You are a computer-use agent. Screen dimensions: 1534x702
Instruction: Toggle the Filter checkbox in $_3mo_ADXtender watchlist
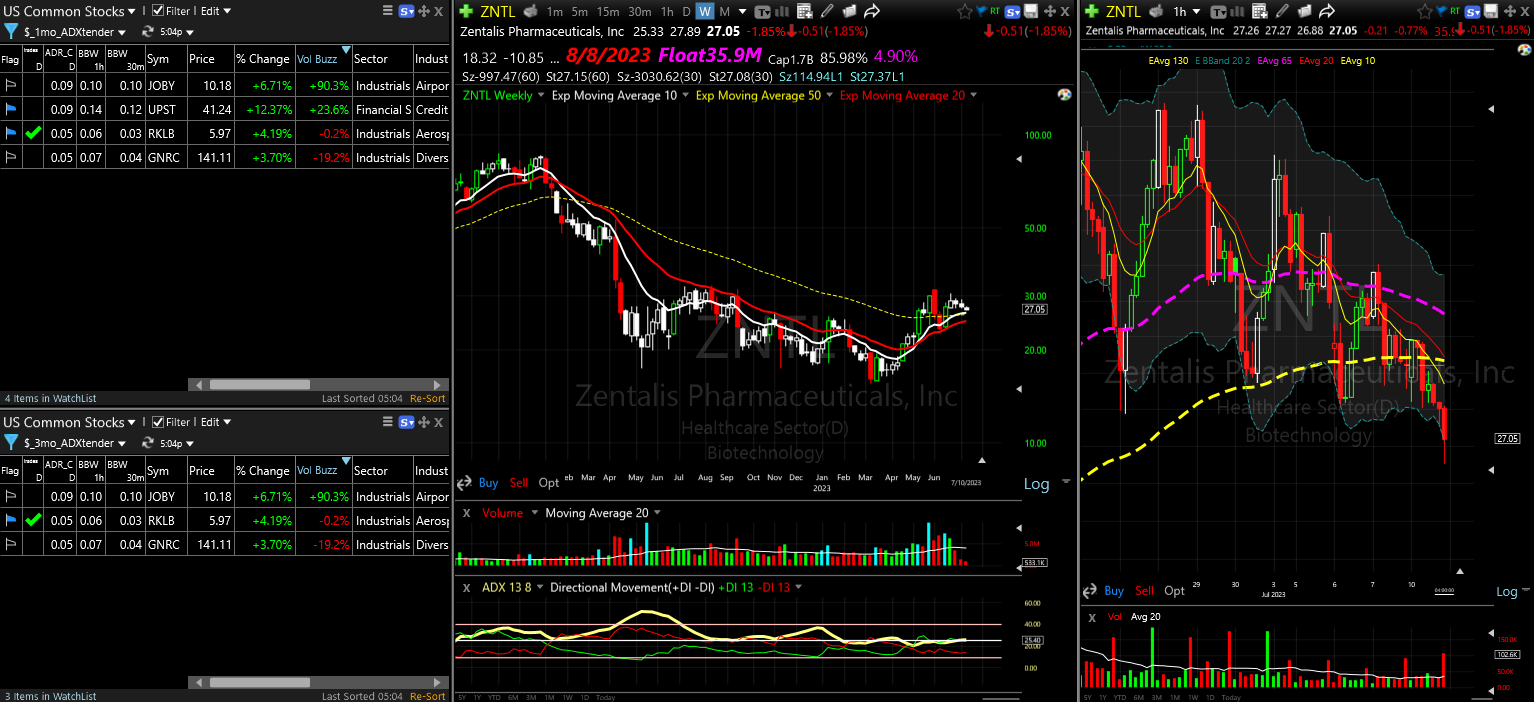coord(158,422)
